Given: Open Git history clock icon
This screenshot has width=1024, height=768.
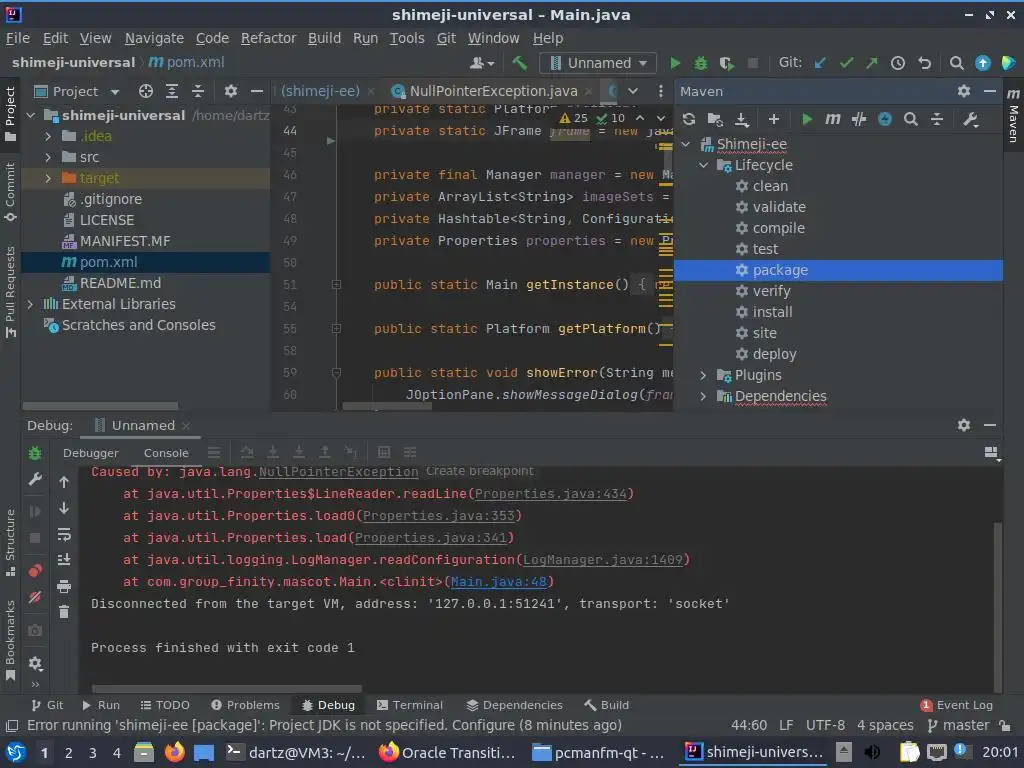Looking at the screenshot, I should coord(898,63).
